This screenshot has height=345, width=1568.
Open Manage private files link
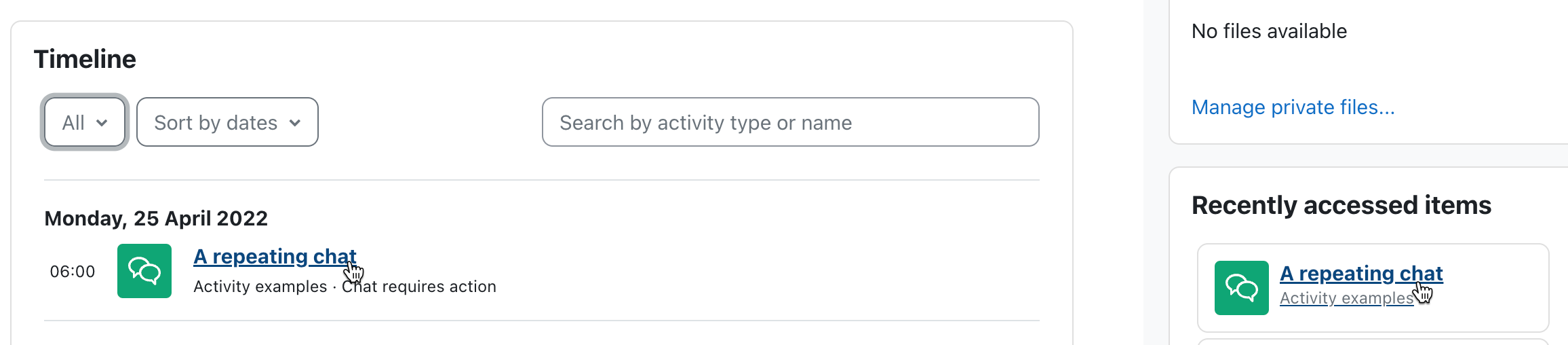point(1293,107)
